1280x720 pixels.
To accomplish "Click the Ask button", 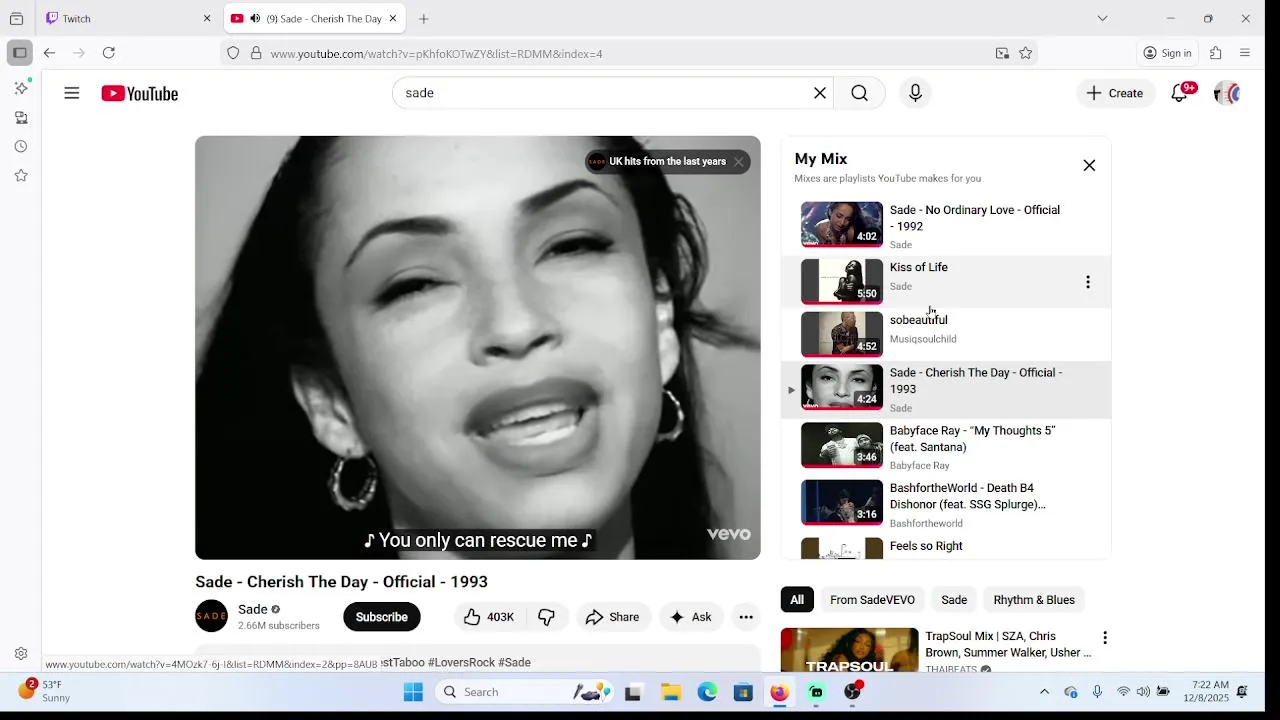I will (x=691, y=617).
